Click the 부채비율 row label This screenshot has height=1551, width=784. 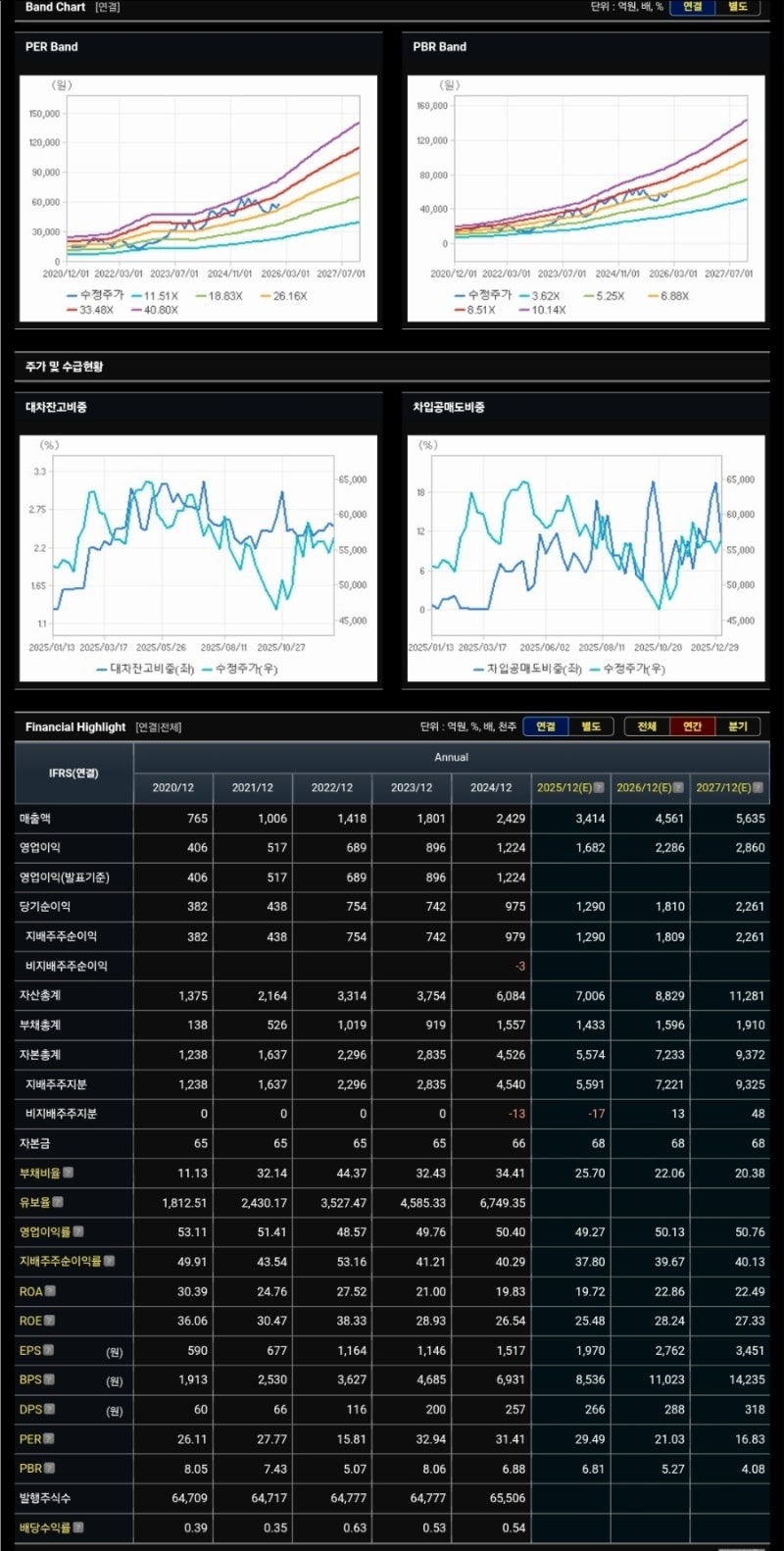pyautogui.click(x=40, y=1173)
